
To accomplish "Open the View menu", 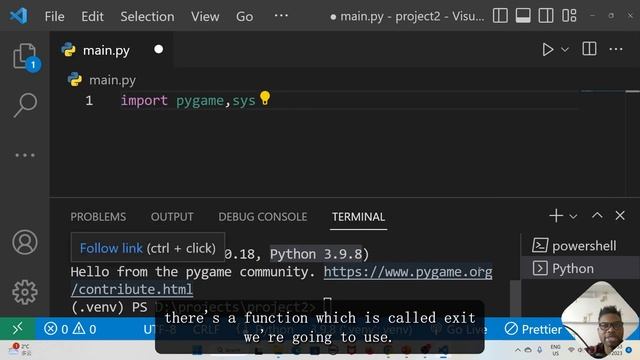I will pyautogui.click(x=205, y=16).
